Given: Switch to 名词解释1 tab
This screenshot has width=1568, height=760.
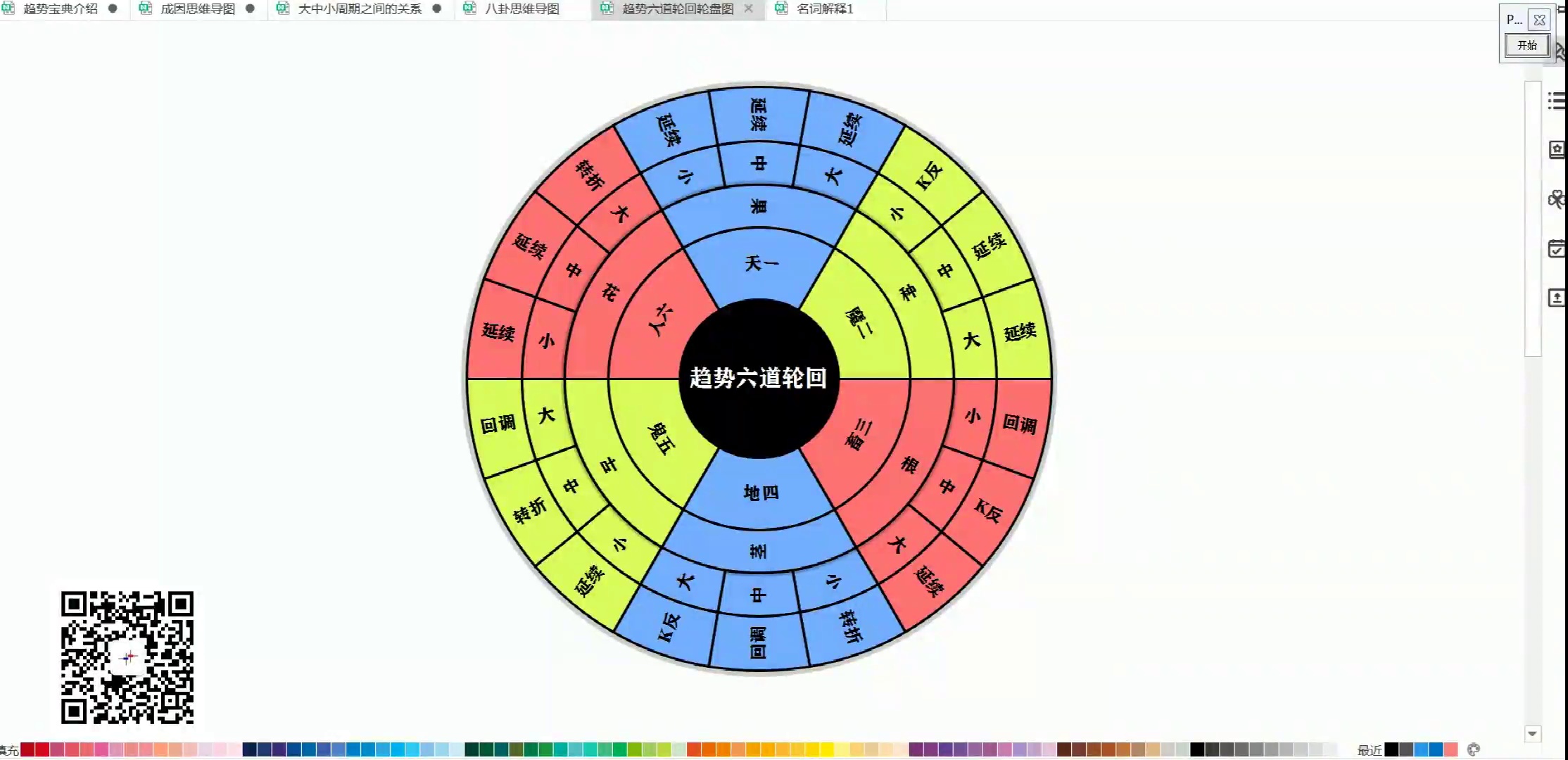Looking at the screenshot, I should tap(825, 9).
